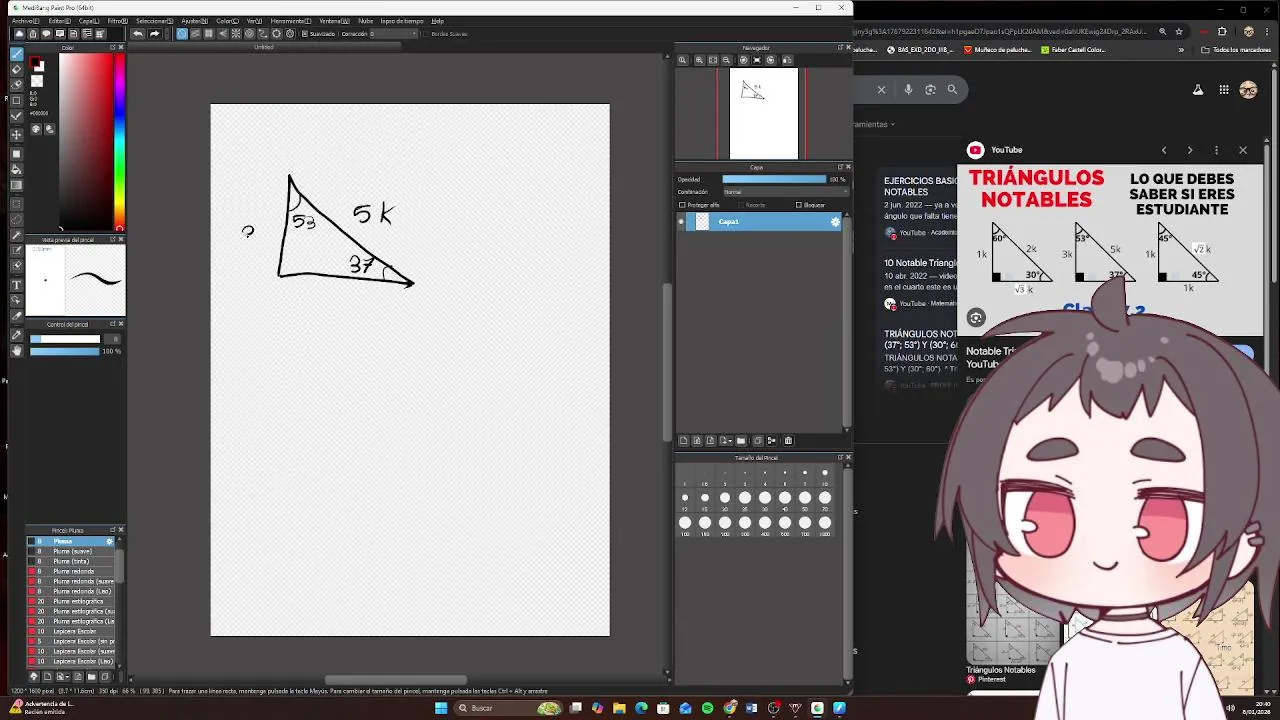The width and height of the screenshot is (1280, 720).
Task: Select the Brush tool in the left toolbar
Action: point(16,54)
